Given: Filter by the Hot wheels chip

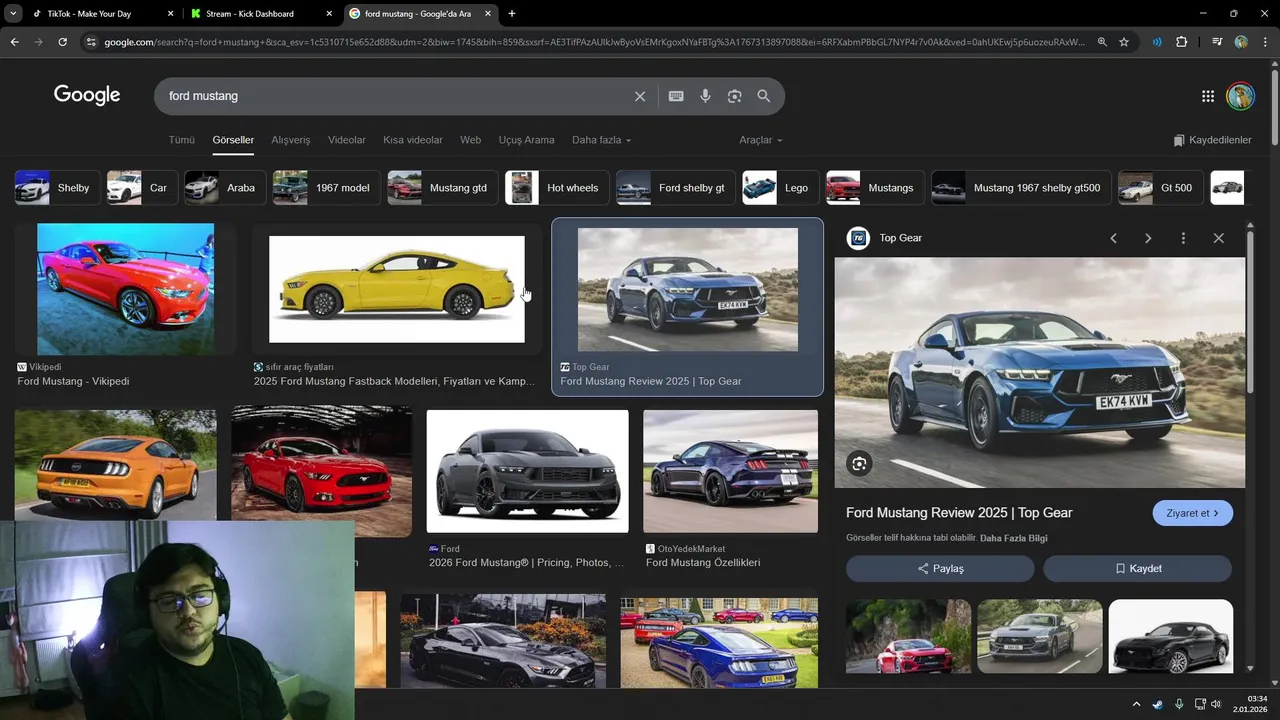Looking at the screenshot, I should pyautogui.click(x=555, y=188).
